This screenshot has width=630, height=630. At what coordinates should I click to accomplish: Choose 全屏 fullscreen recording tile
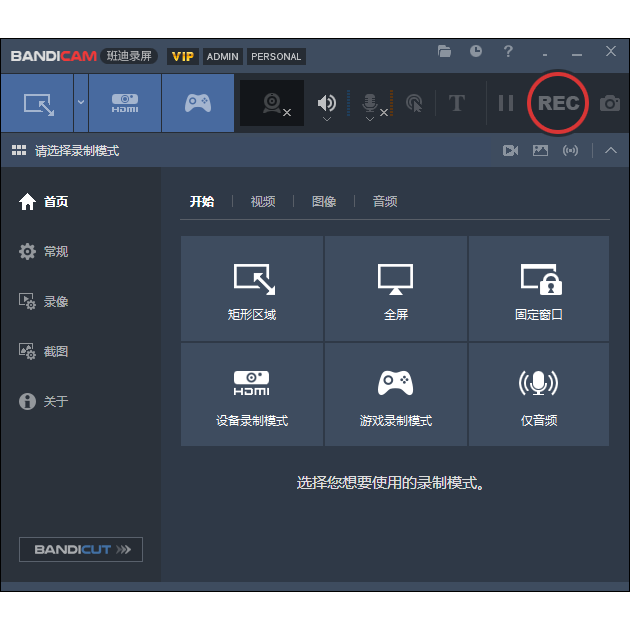(396, 288)
